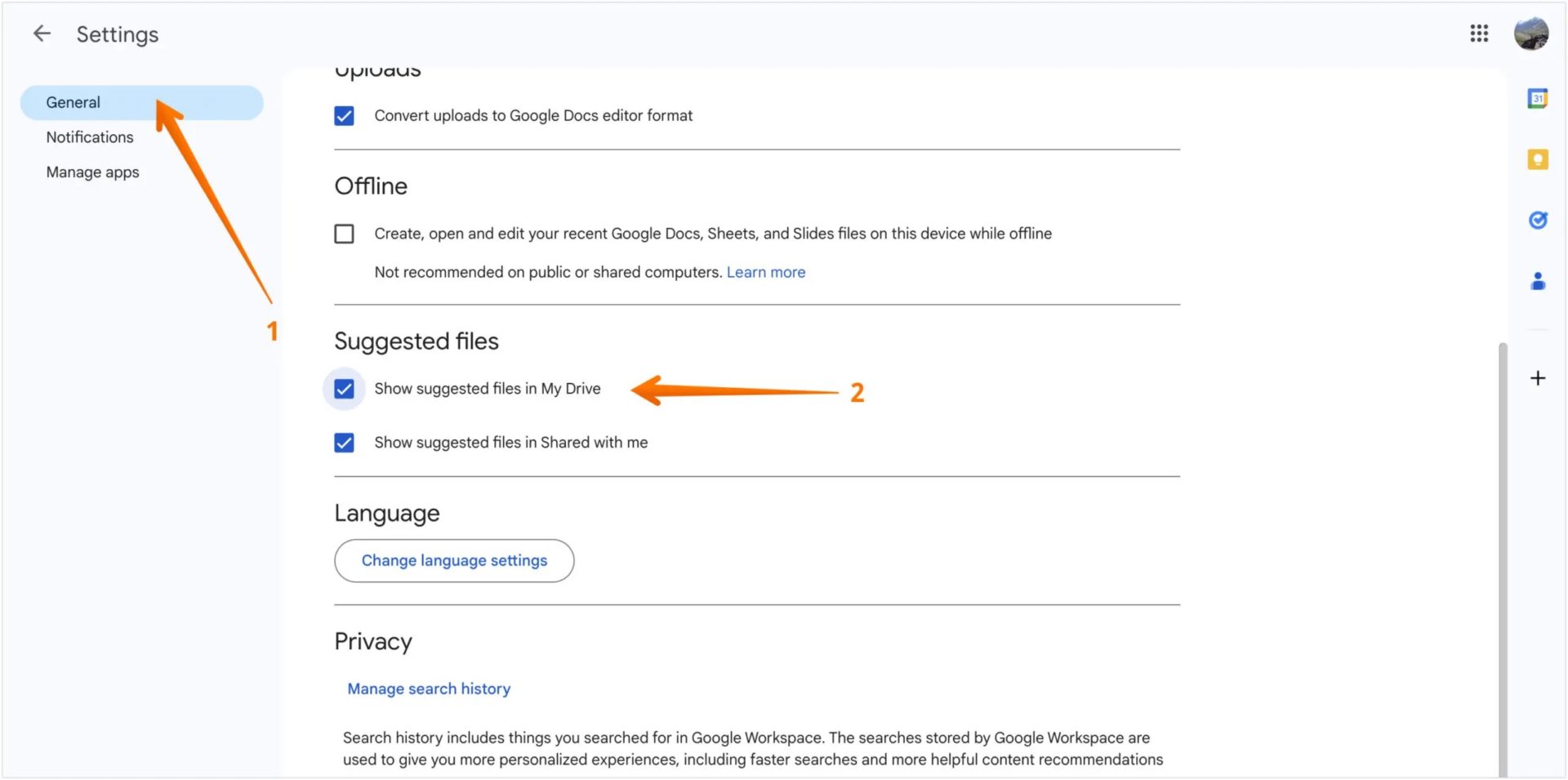This screenshot has height=780, width=1568.
Task: Uncheck Convert uploads to Google Docs format
Action: pos(344,115)
